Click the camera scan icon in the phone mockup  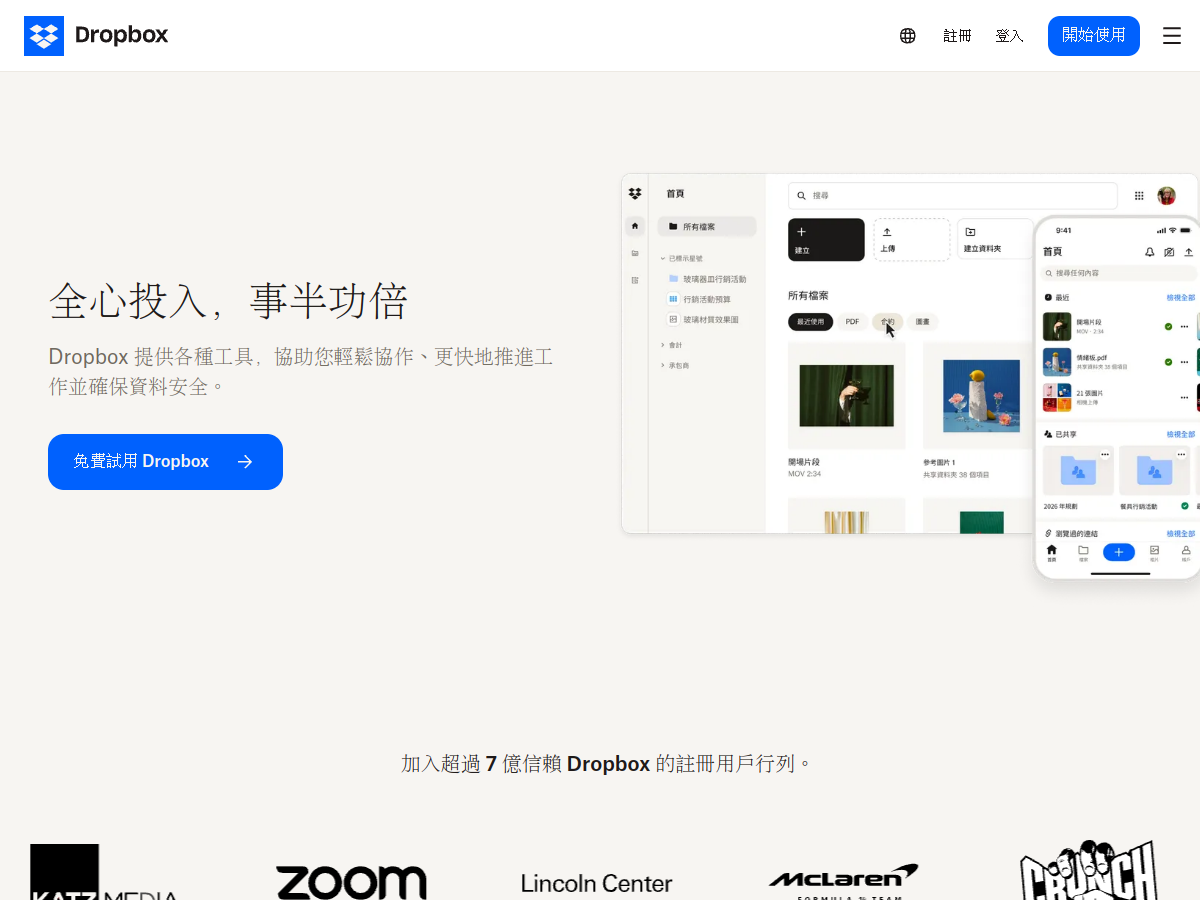click(1169, 252)
